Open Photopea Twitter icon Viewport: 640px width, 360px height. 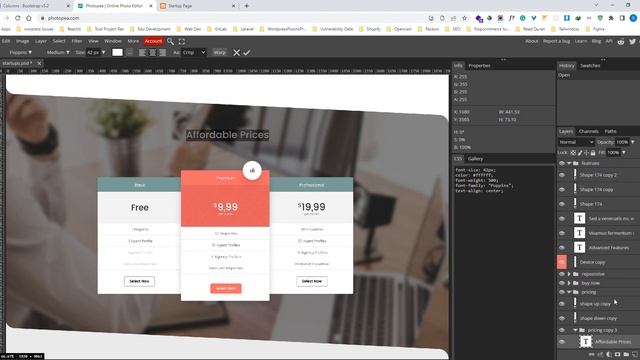[x=632, y=41]
